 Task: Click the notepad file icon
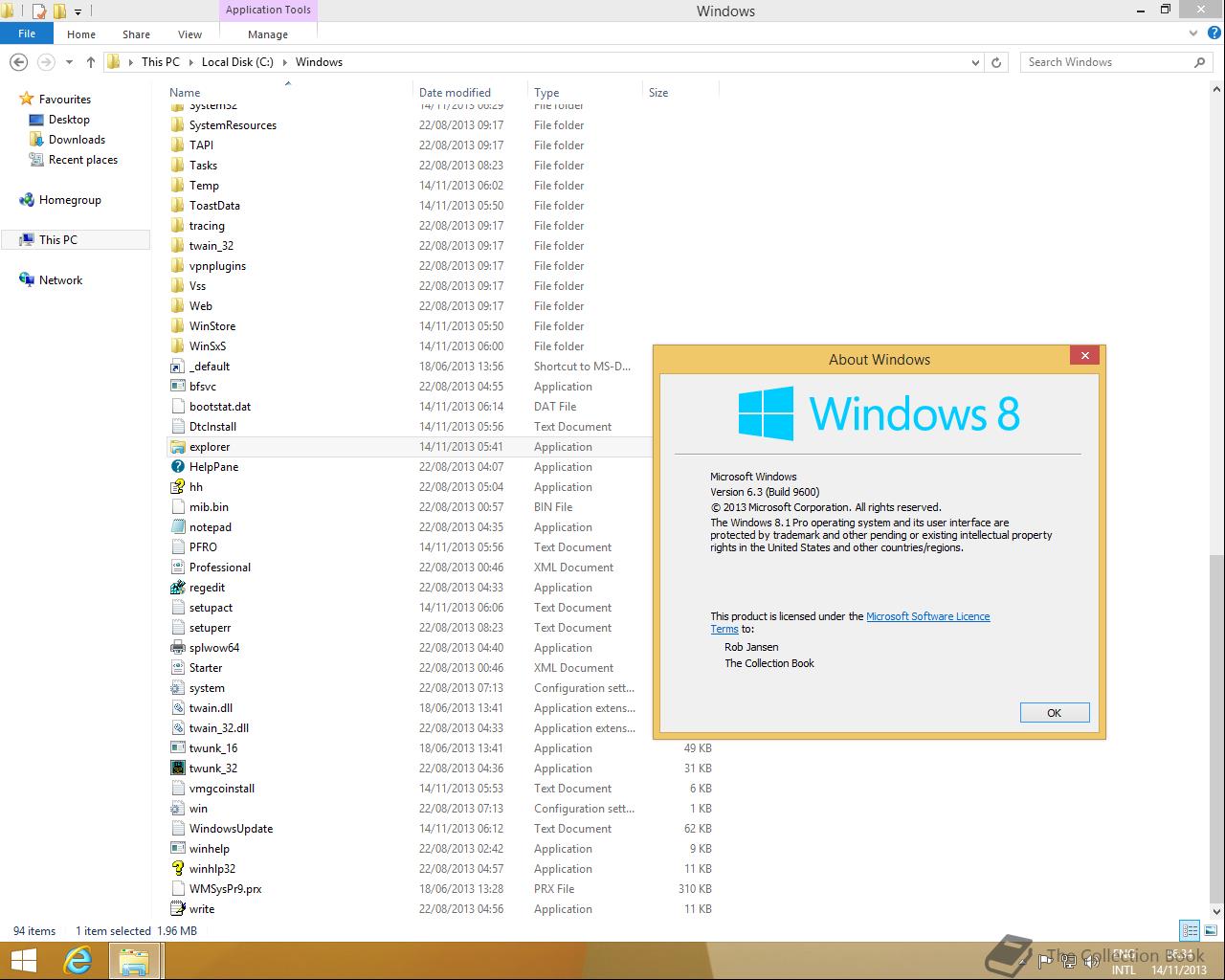177,527
